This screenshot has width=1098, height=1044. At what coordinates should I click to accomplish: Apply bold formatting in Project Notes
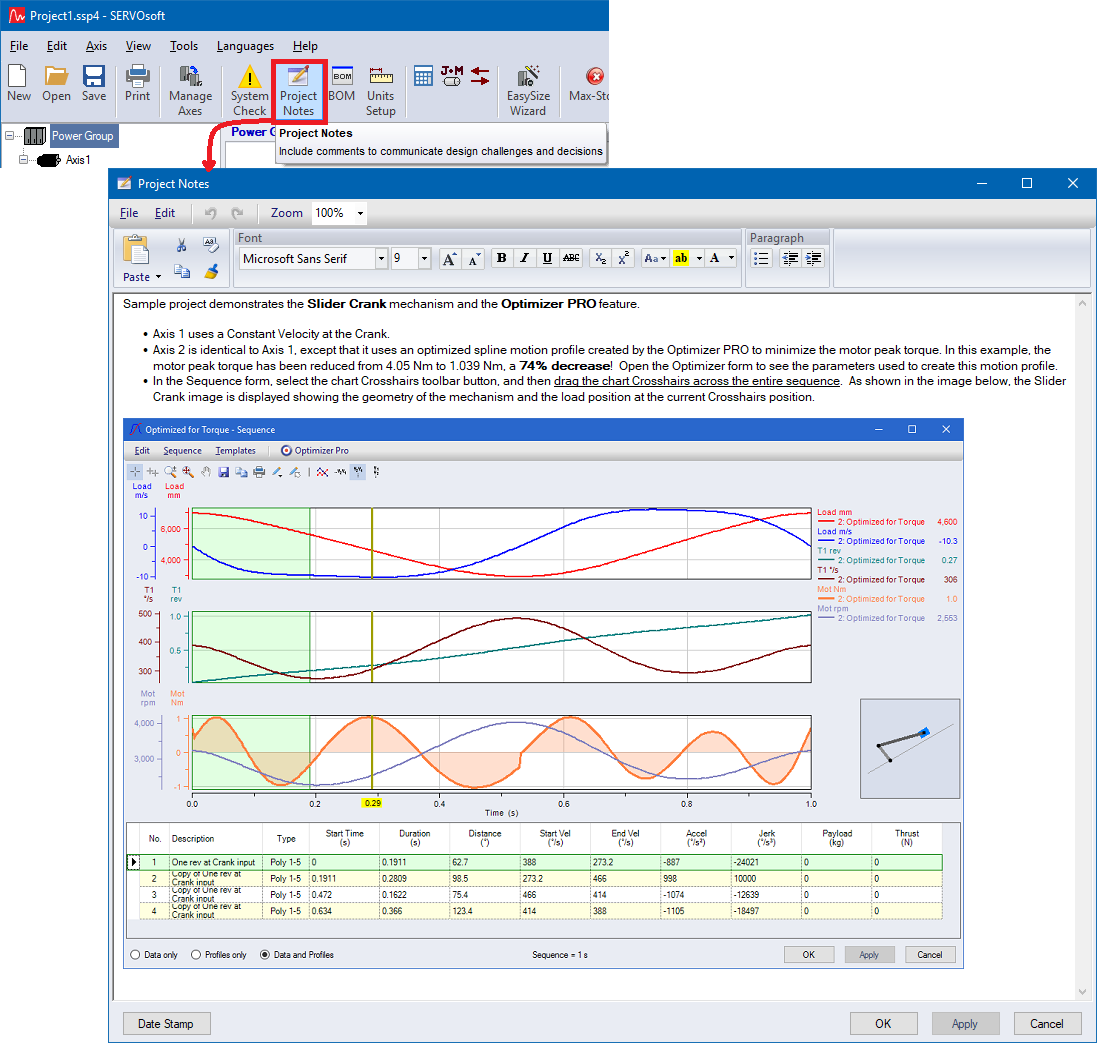coord(501,258)
